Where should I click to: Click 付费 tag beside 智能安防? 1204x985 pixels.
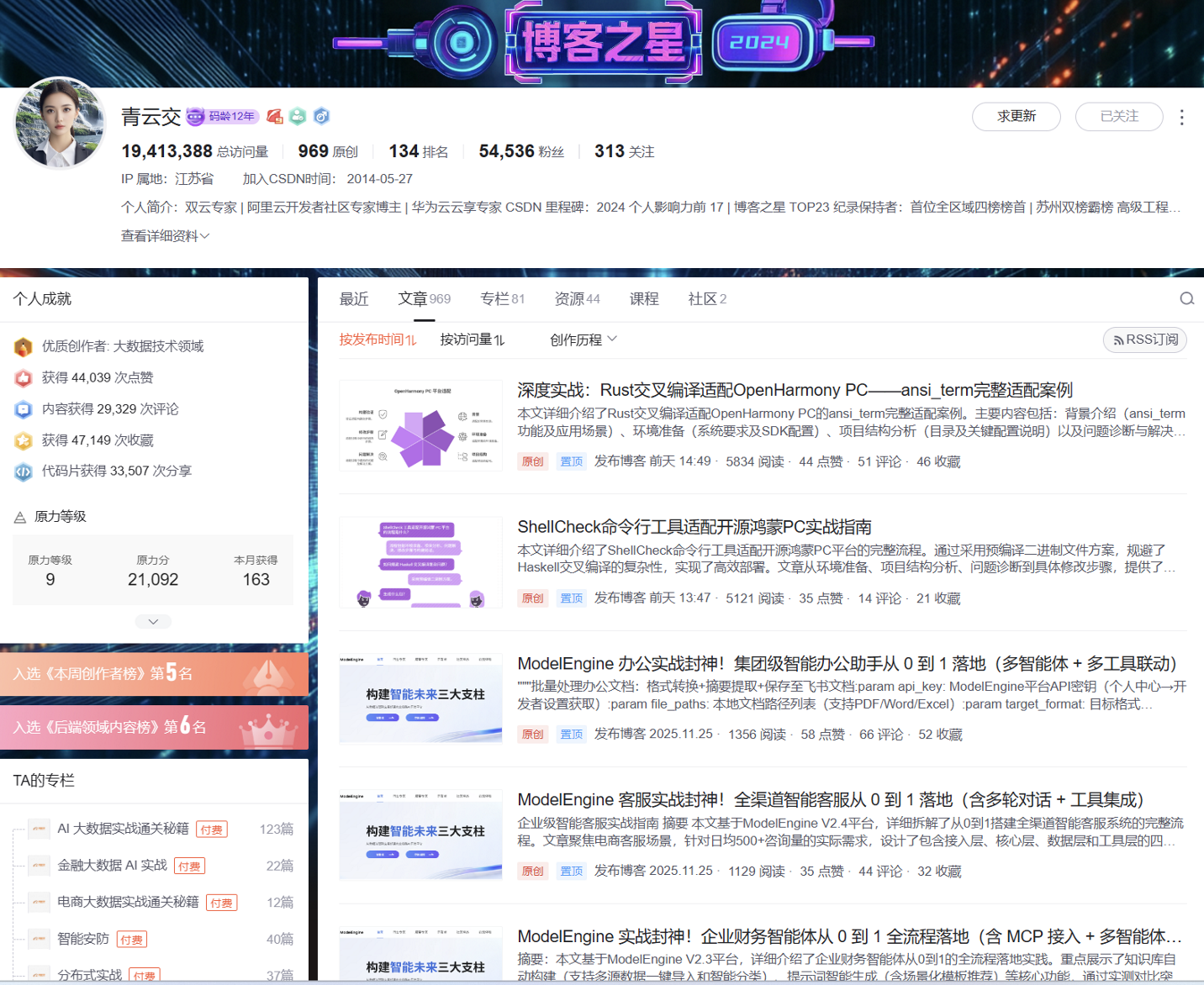(x=131, y=940)
